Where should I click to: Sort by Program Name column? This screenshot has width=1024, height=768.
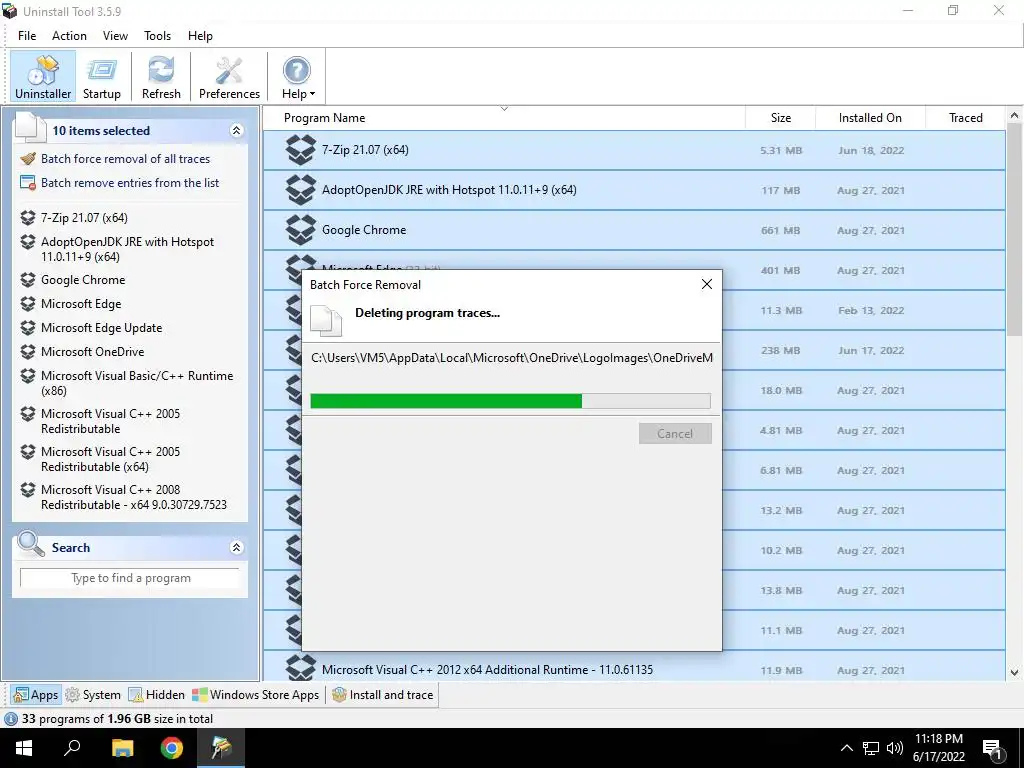(x=504, y=118)
